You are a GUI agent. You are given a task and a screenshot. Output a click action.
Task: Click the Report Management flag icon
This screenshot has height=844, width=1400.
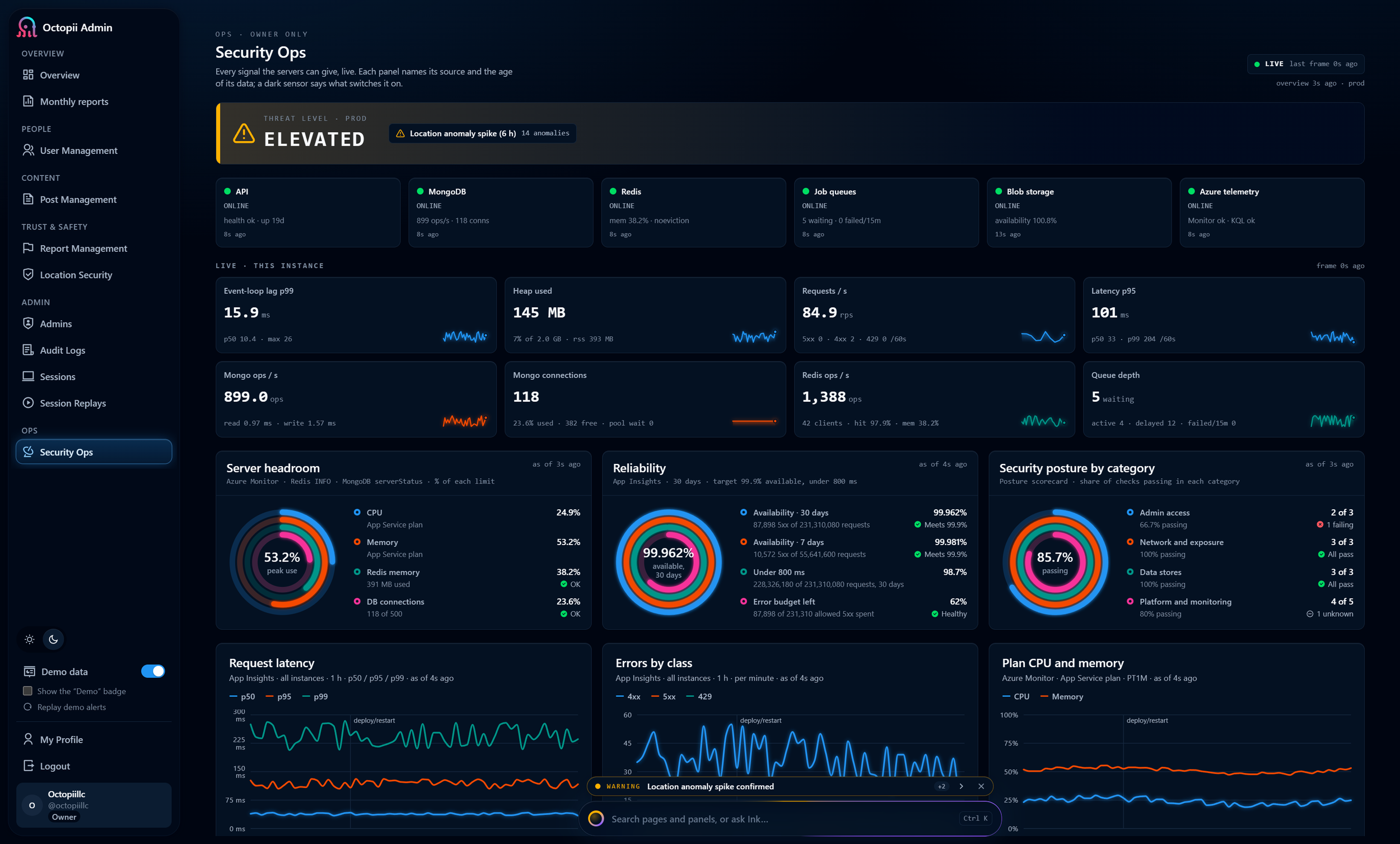tap(28, 248)
